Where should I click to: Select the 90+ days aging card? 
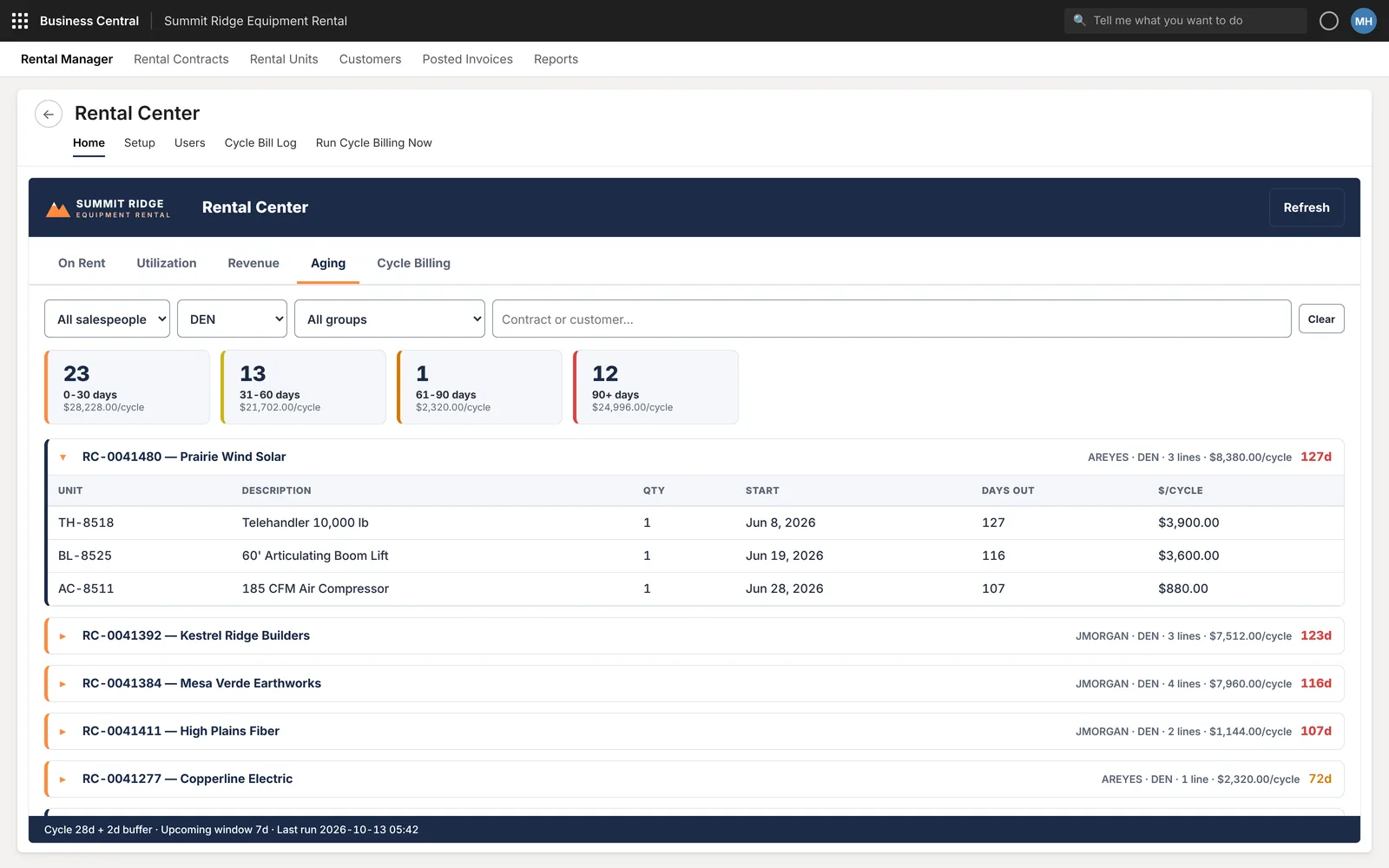pos(655,387)
